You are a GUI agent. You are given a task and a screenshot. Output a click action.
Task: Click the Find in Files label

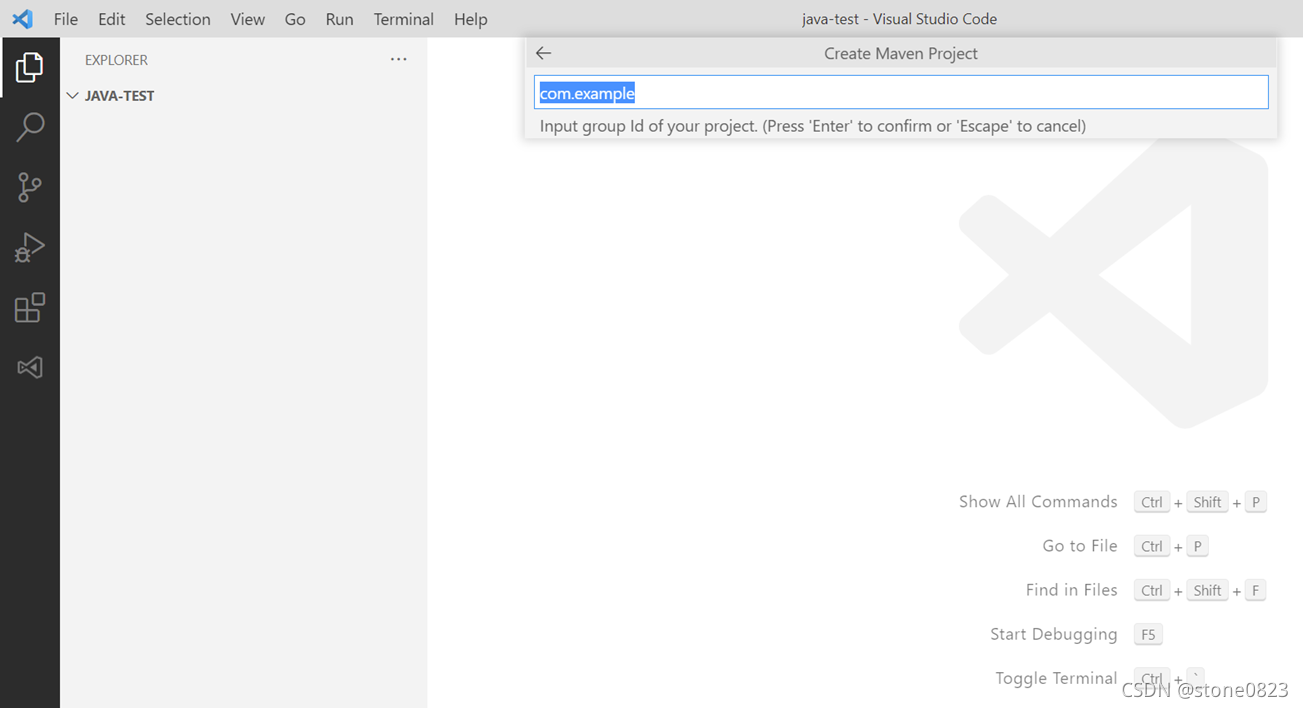point(1072,590)
